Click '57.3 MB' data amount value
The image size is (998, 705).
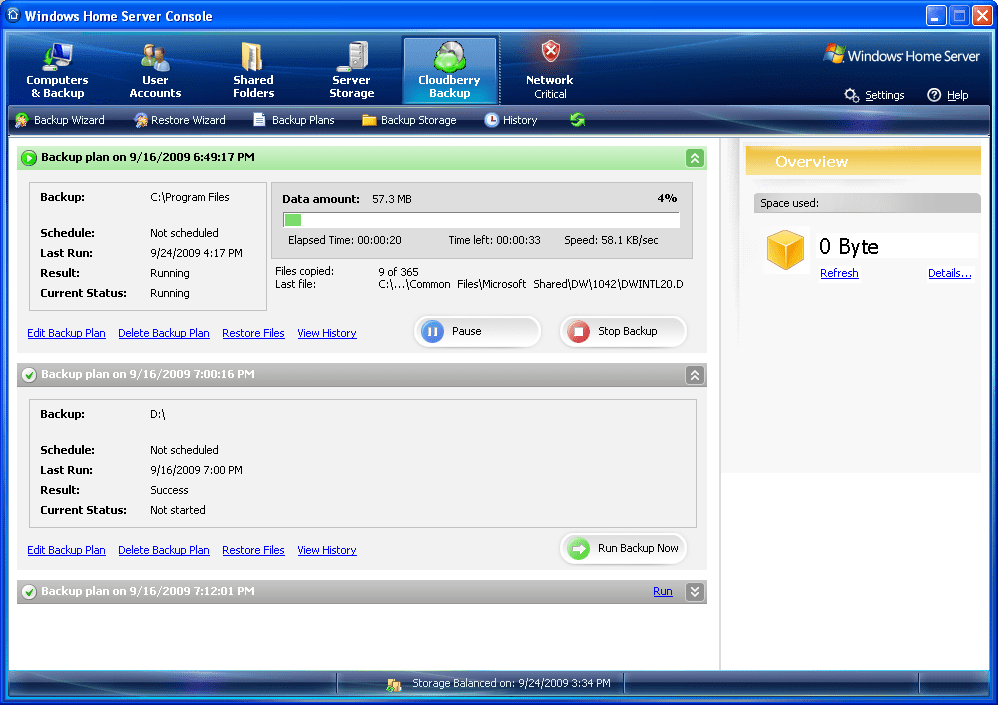(x=392, y=199)
